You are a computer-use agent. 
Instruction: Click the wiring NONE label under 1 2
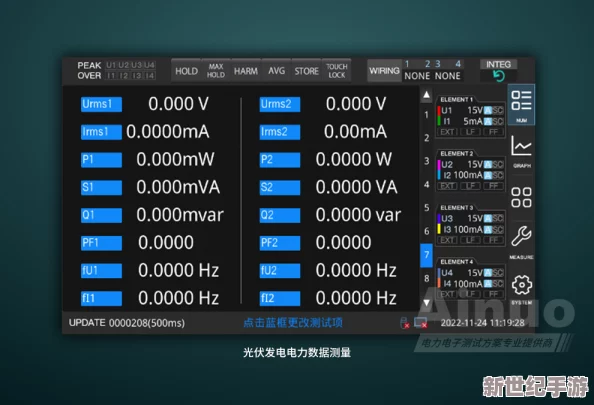[417, 76]
